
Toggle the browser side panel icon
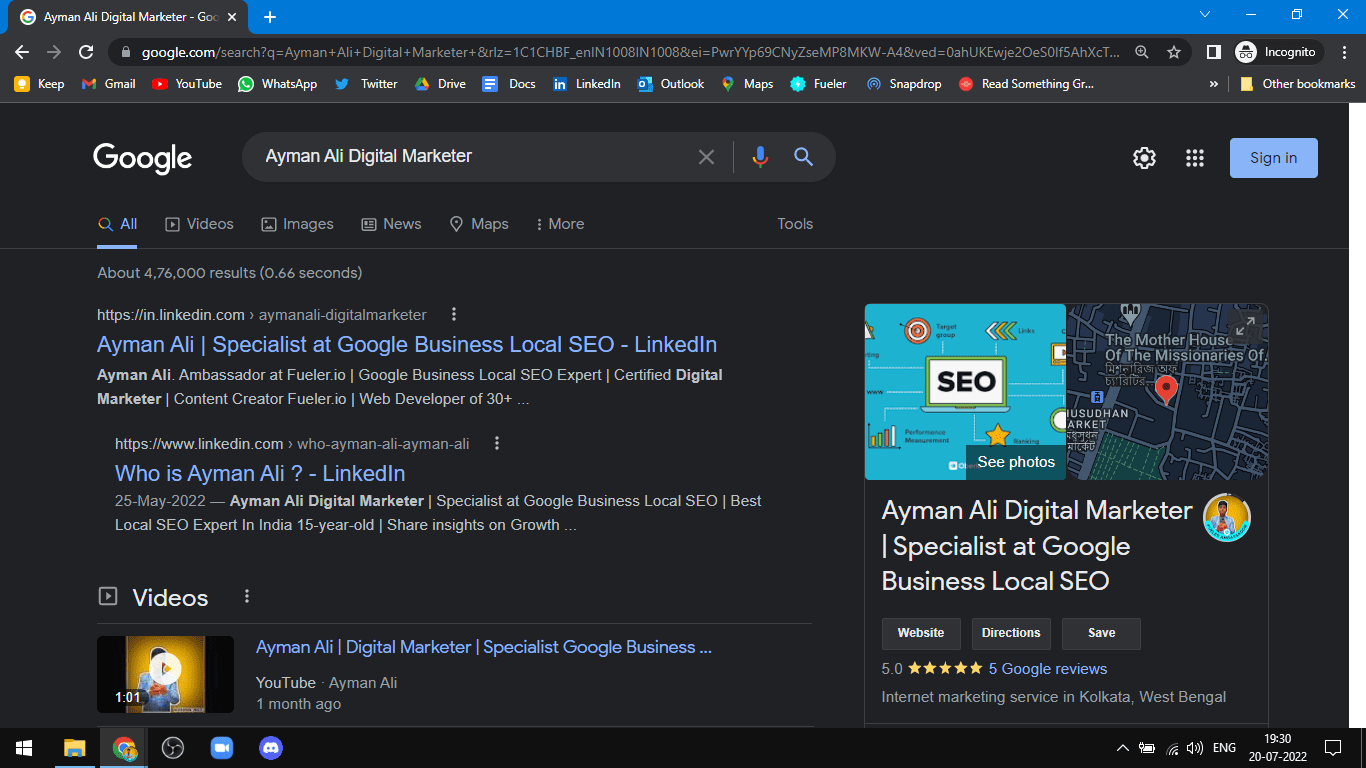point(1213,52)
